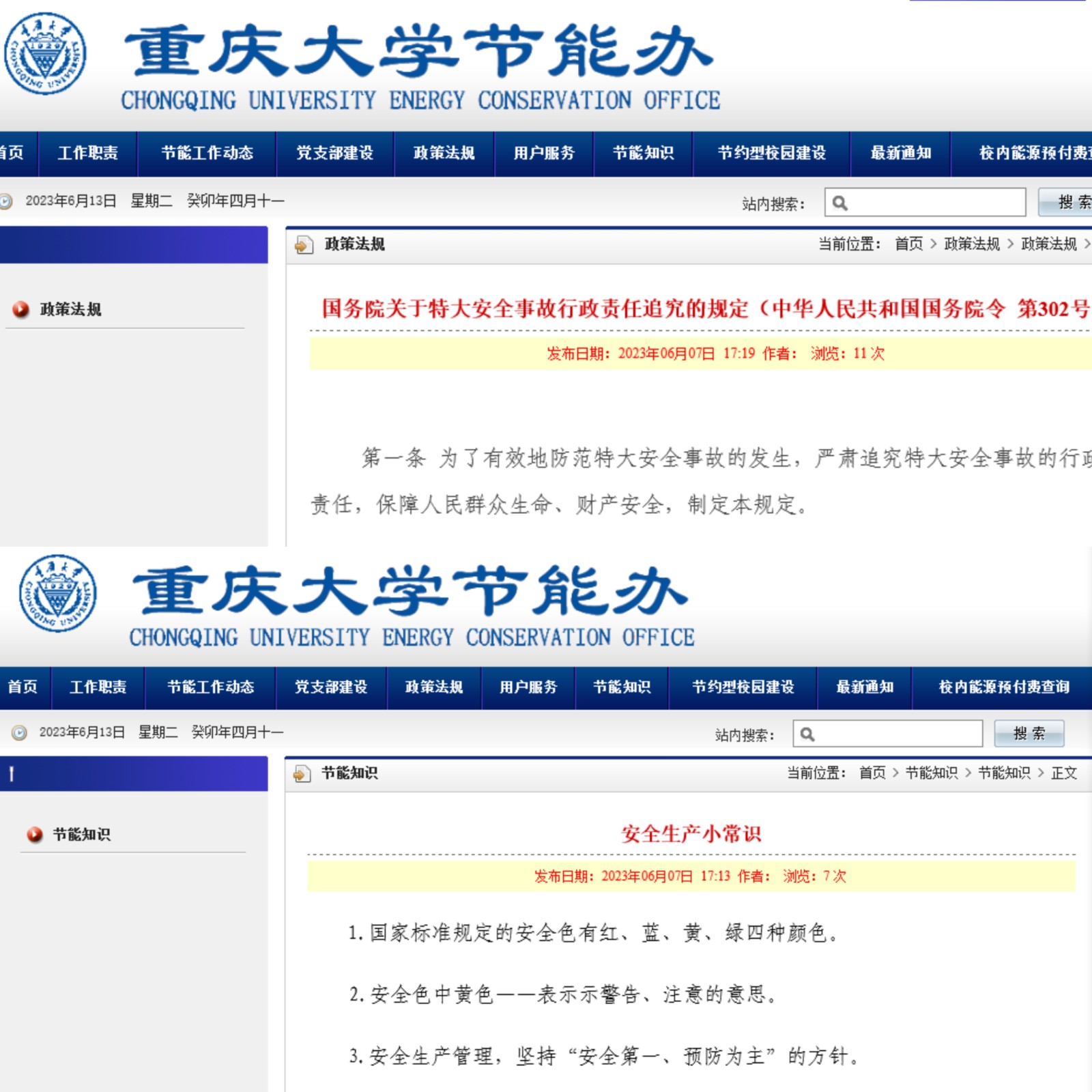Open 节能工作动态 in upper navigation bar
Image resolution: width=1092 pixels, height=1092 pixels.
(x=207, y=153)
